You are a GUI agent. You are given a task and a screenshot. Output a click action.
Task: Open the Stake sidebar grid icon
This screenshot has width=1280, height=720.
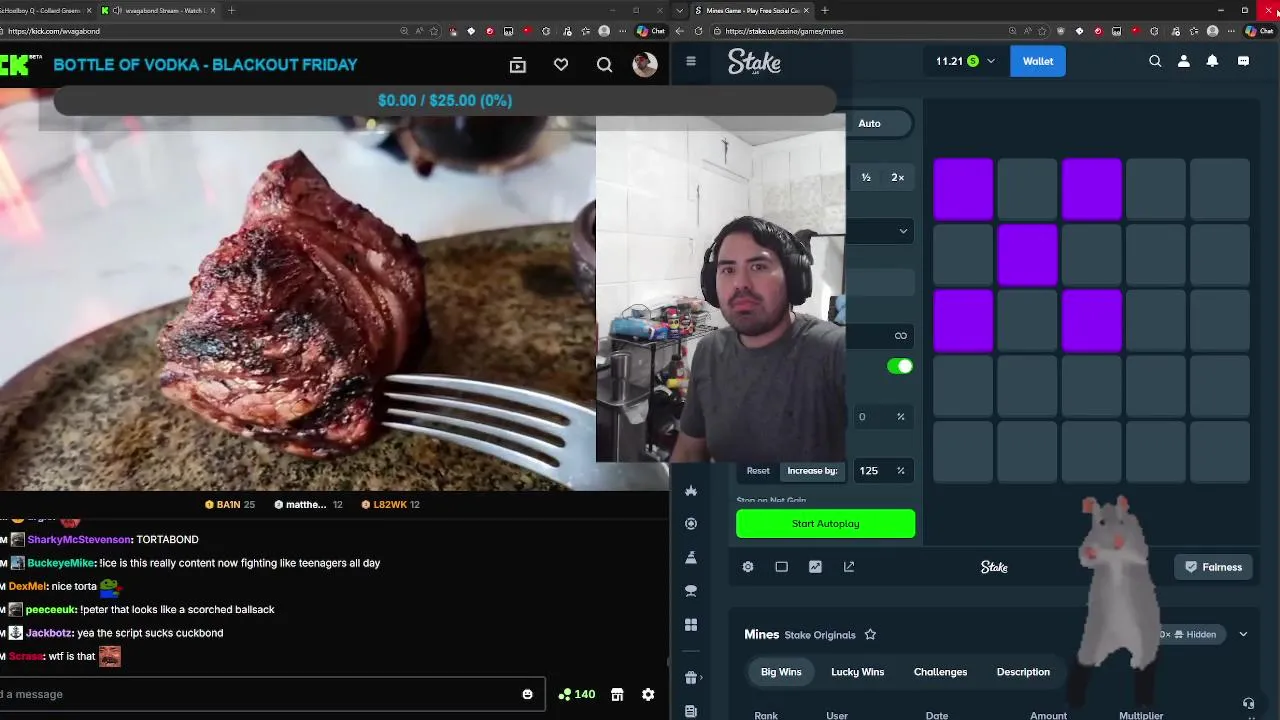[x=691, y=625]
